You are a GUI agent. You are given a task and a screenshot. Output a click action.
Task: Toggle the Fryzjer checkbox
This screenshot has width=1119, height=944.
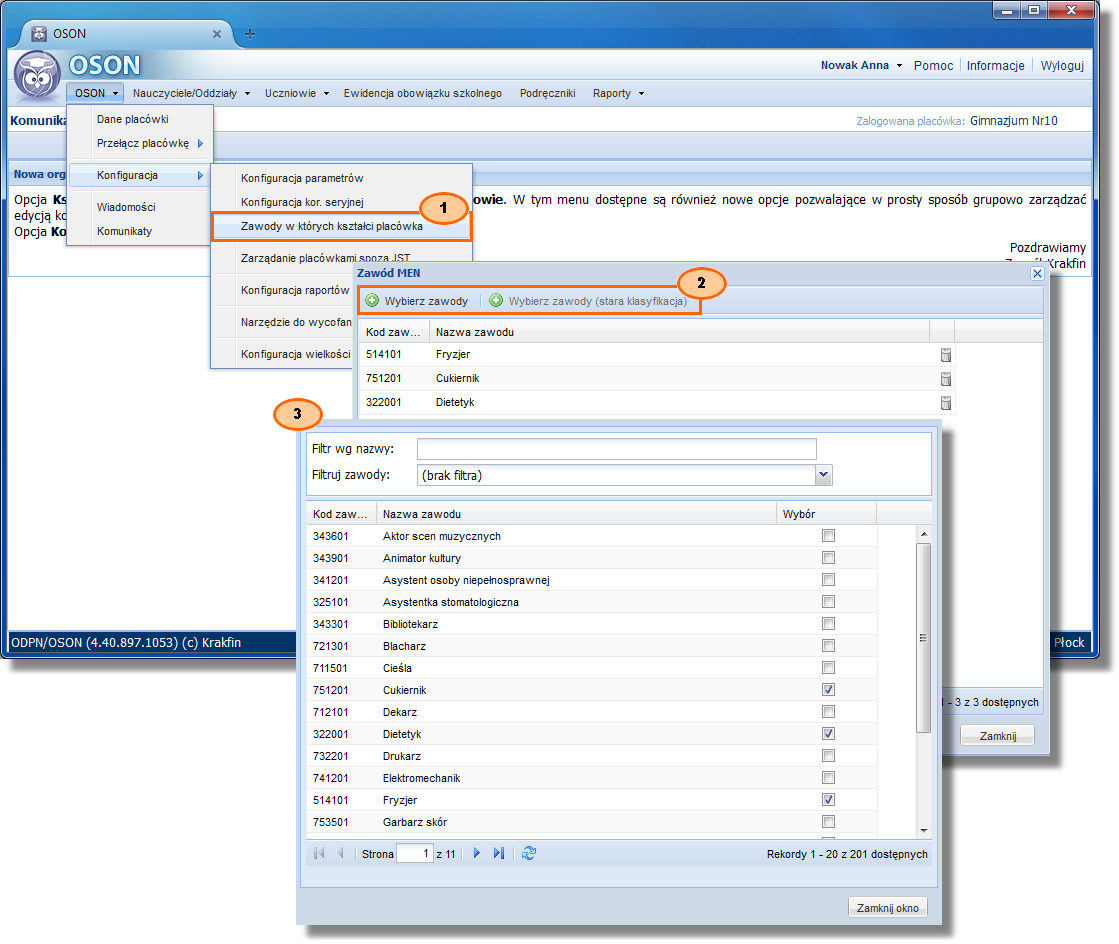pos(828,800)
